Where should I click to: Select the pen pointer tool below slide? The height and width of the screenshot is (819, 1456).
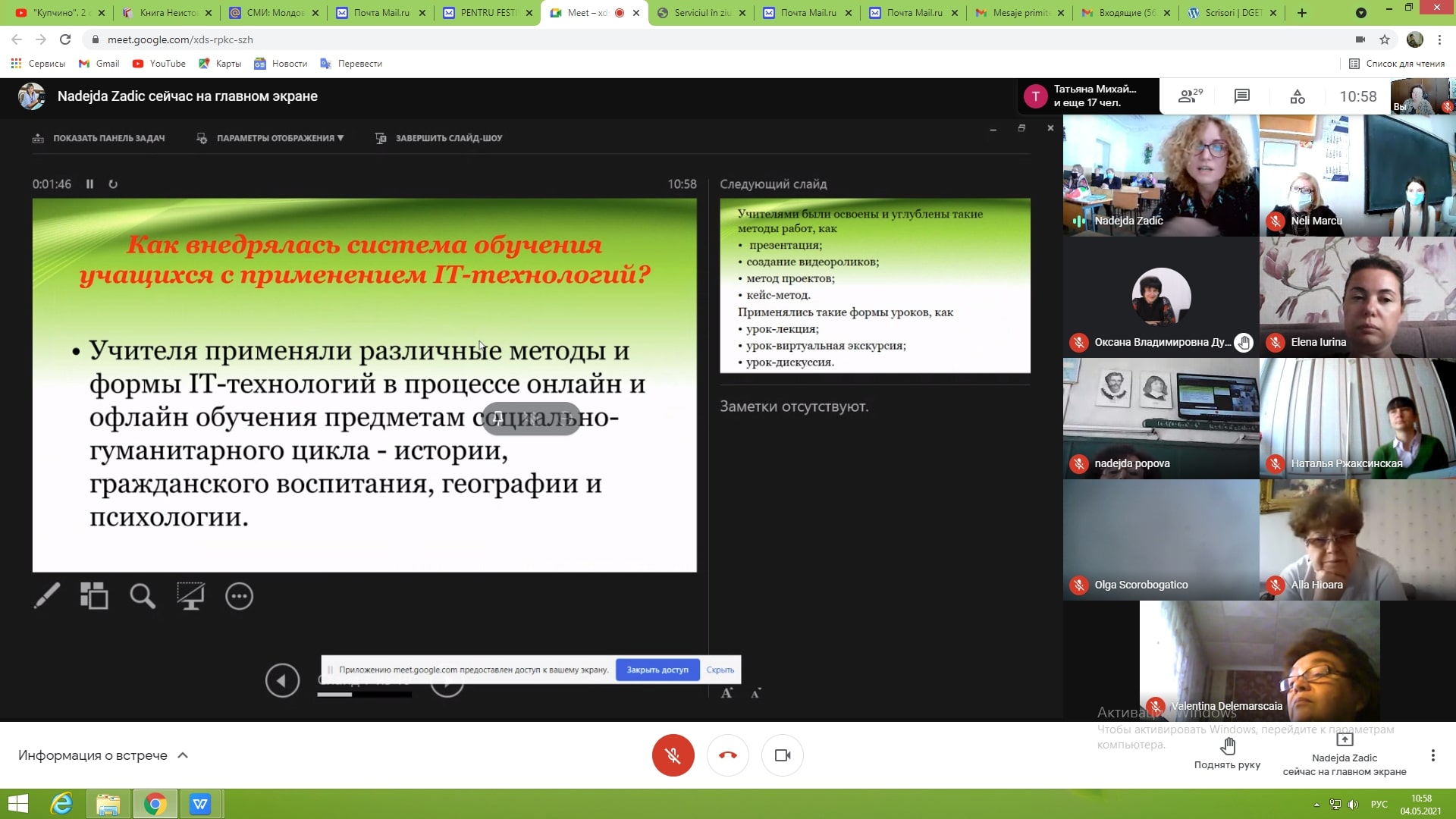click(46, 596)
